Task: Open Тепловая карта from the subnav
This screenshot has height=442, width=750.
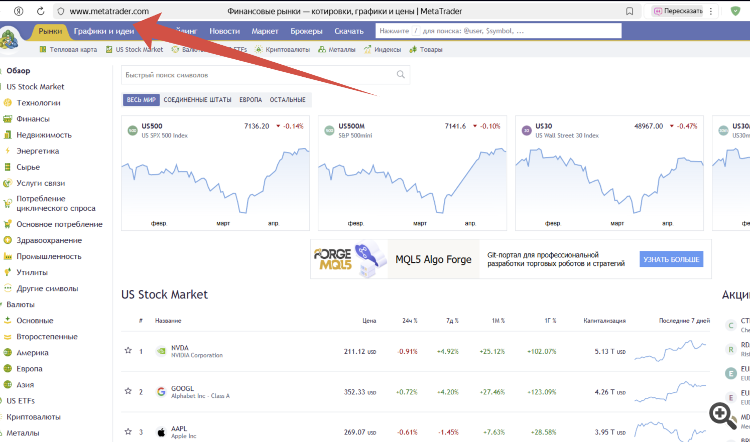Action: tap(68, 49)
